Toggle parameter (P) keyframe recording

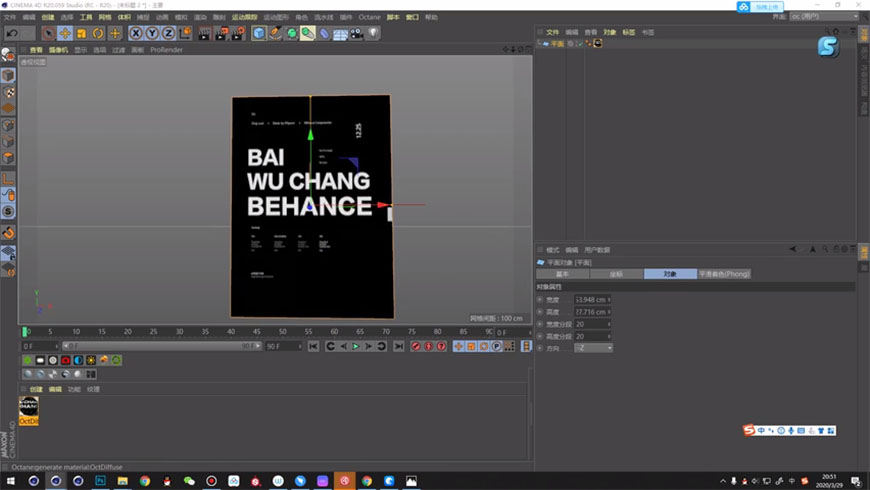point(497,346)
